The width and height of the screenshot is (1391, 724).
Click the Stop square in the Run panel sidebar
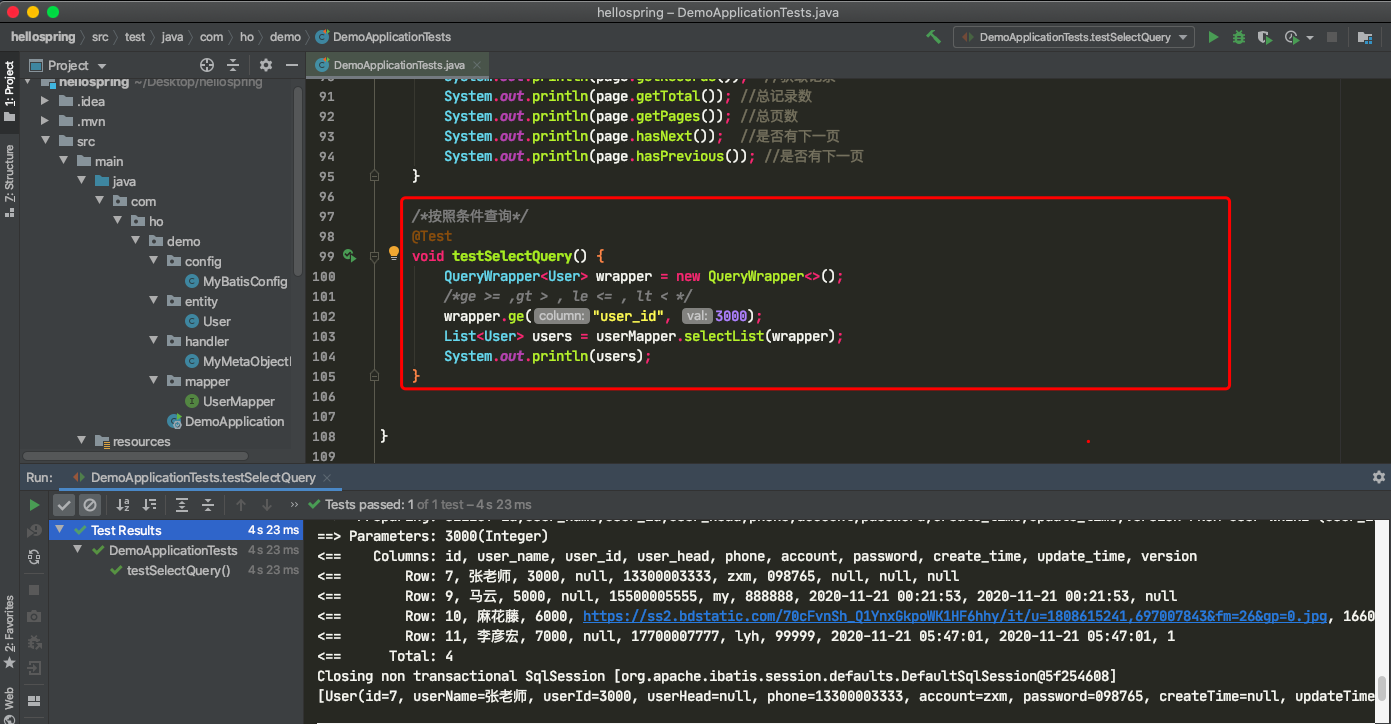pyautogui.click(x=34, y=590)
